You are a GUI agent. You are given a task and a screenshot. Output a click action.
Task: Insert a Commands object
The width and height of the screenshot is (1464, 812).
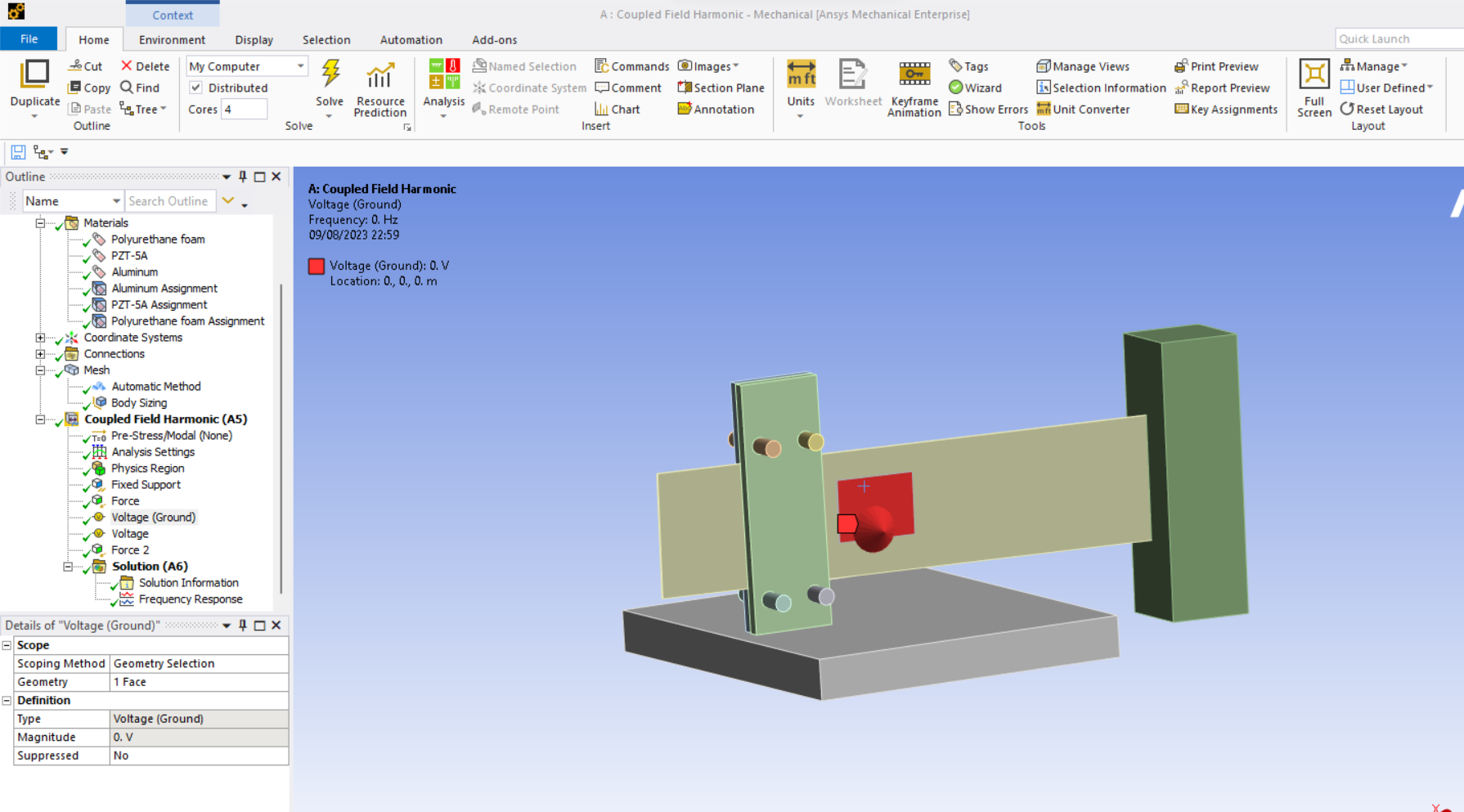tap(631, 66)
